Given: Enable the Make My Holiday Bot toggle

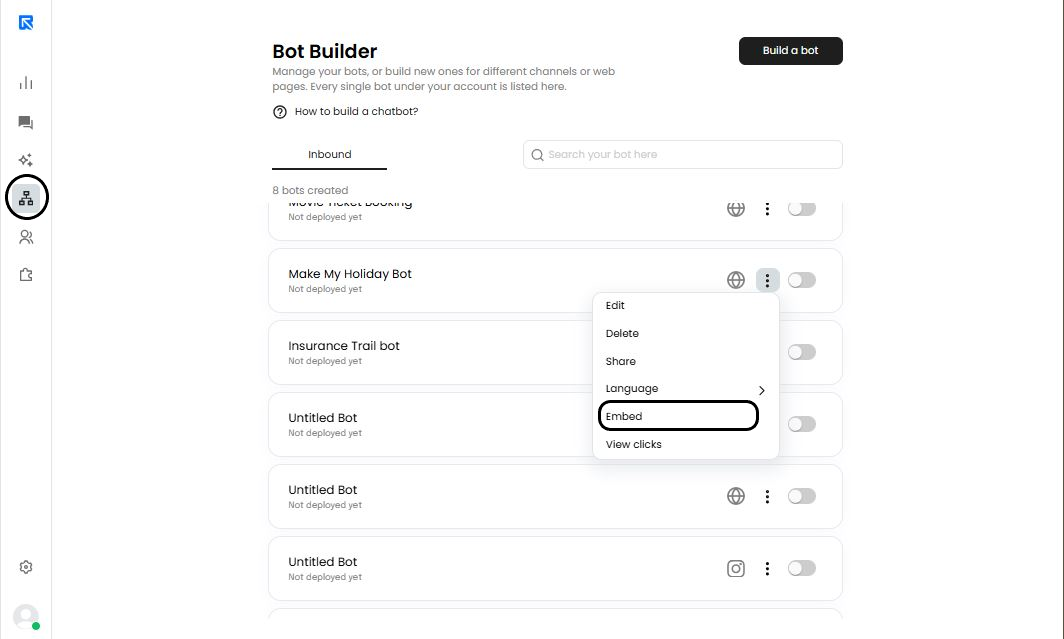Looking at the screenshot, I should click(802, 280).
